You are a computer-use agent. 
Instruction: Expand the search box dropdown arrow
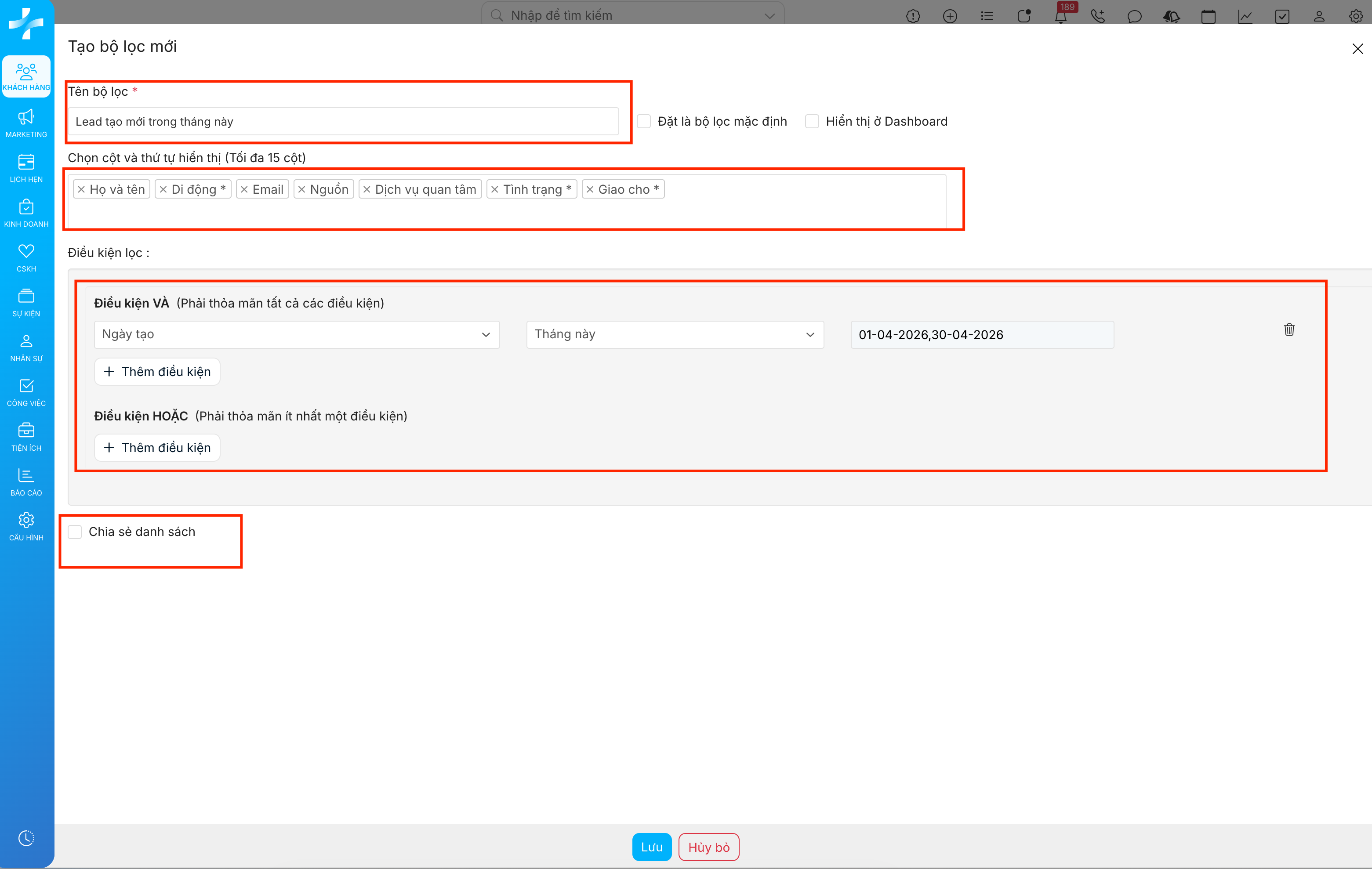coord(770,16)
